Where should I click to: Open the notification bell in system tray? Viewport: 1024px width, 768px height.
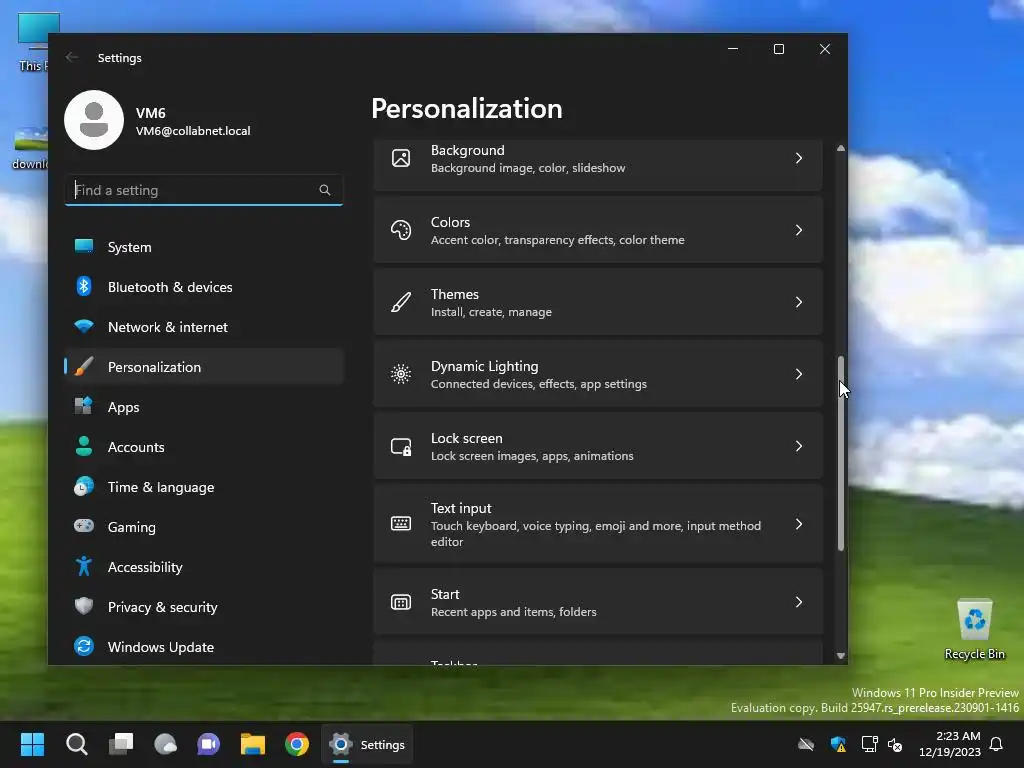[996, 744]
